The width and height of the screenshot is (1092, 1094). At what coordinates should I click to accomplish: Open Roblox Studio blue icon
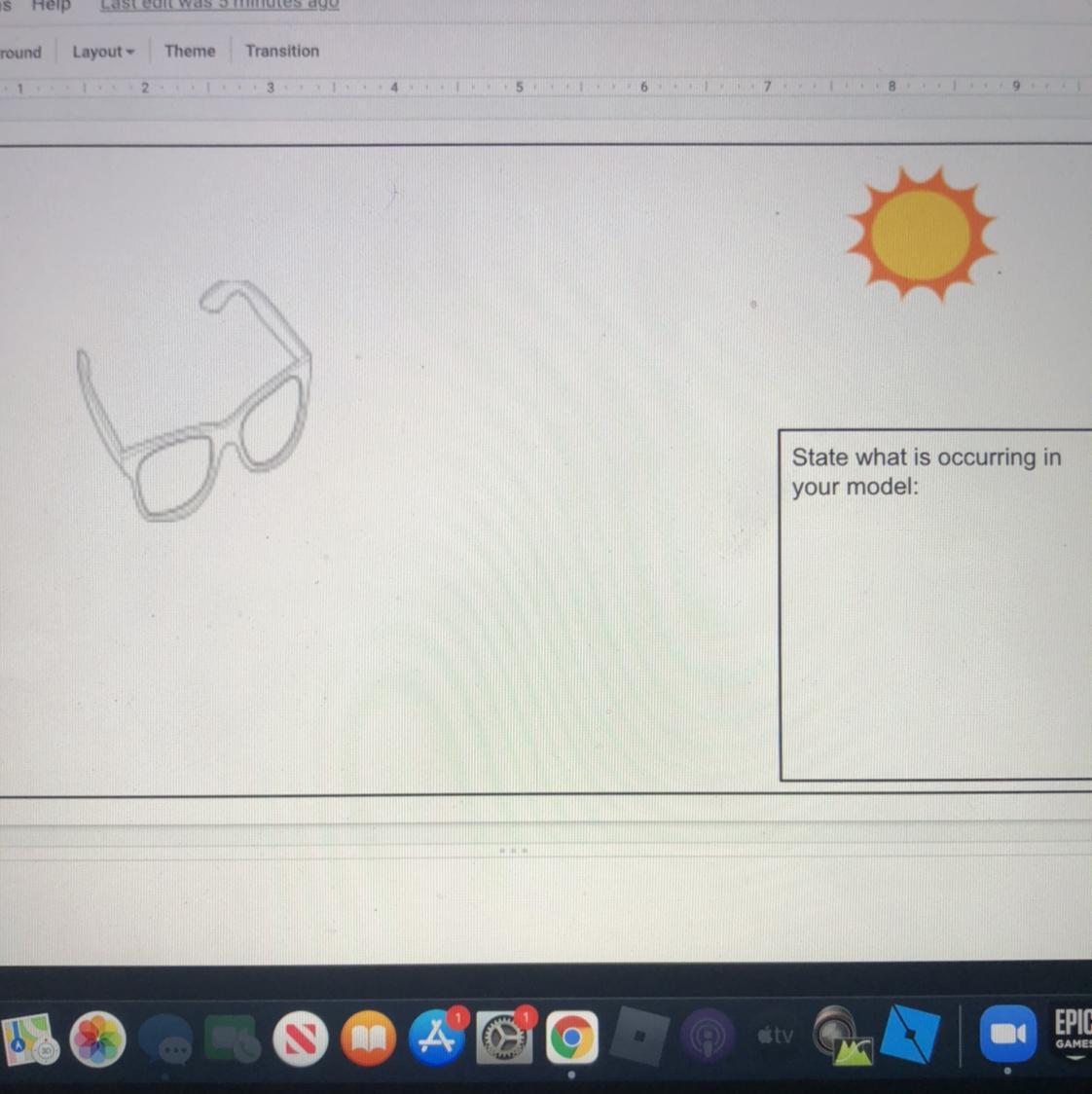point(910,1034)
